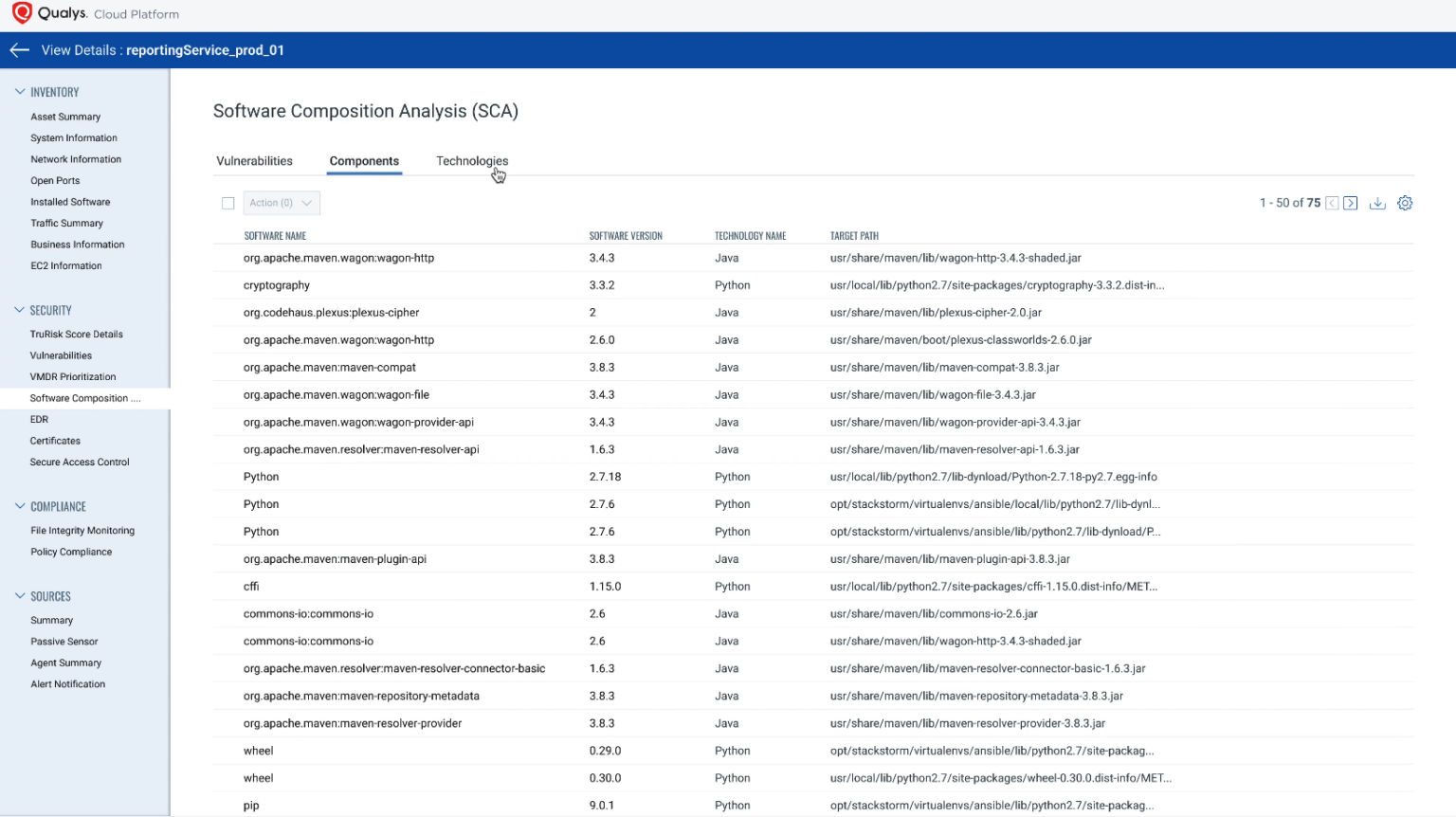
Task: Click the previous page arrow icon
Action: click(1331, 202)
